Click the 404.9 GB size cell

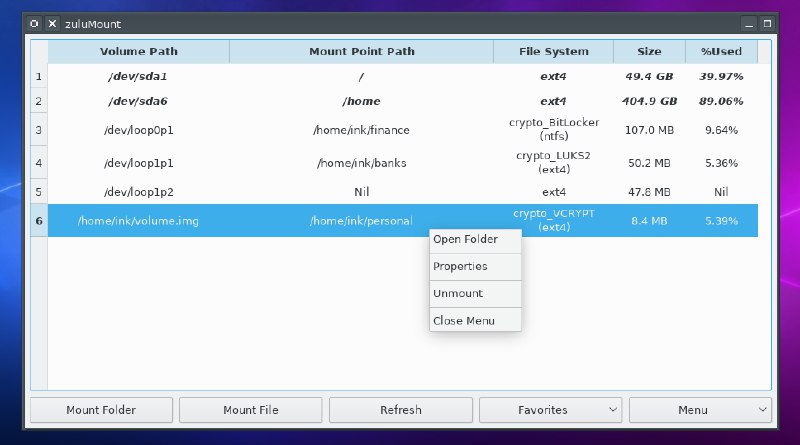click(x=649, y=101)
